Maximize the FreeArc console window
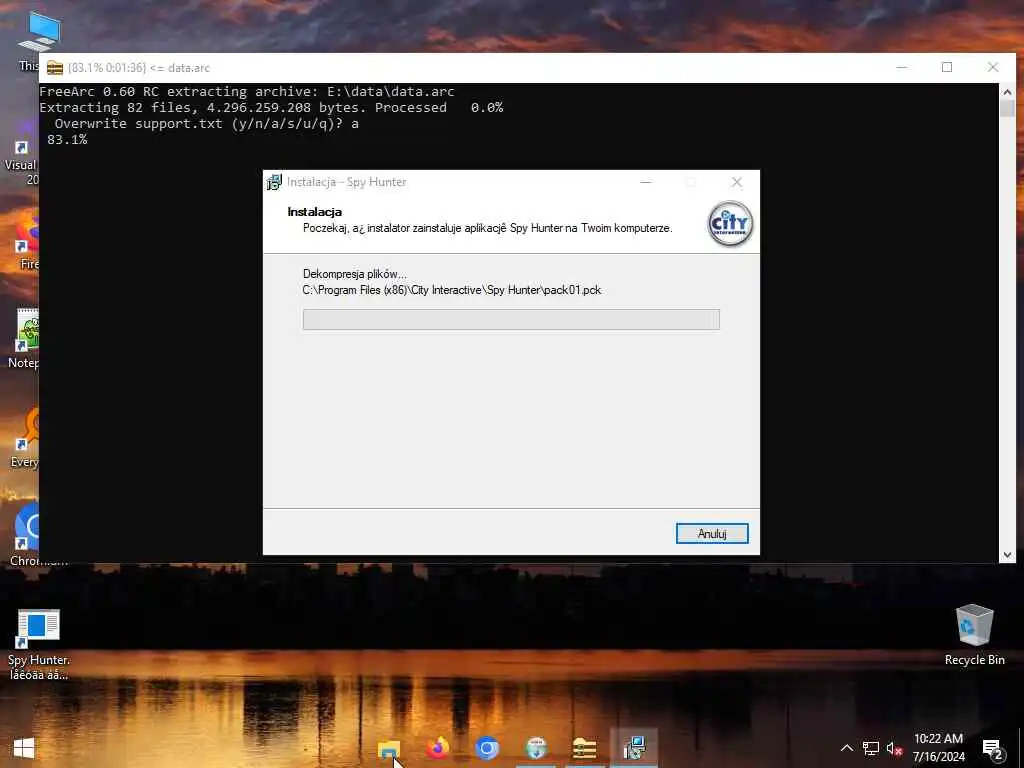Viewport: 1024px width, 768px height. [947, 67]
